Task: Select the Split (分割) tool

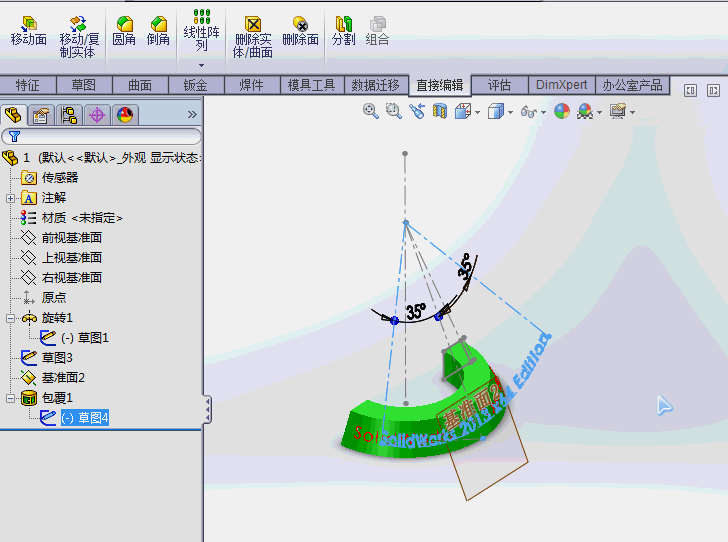Action: (344, 31)
